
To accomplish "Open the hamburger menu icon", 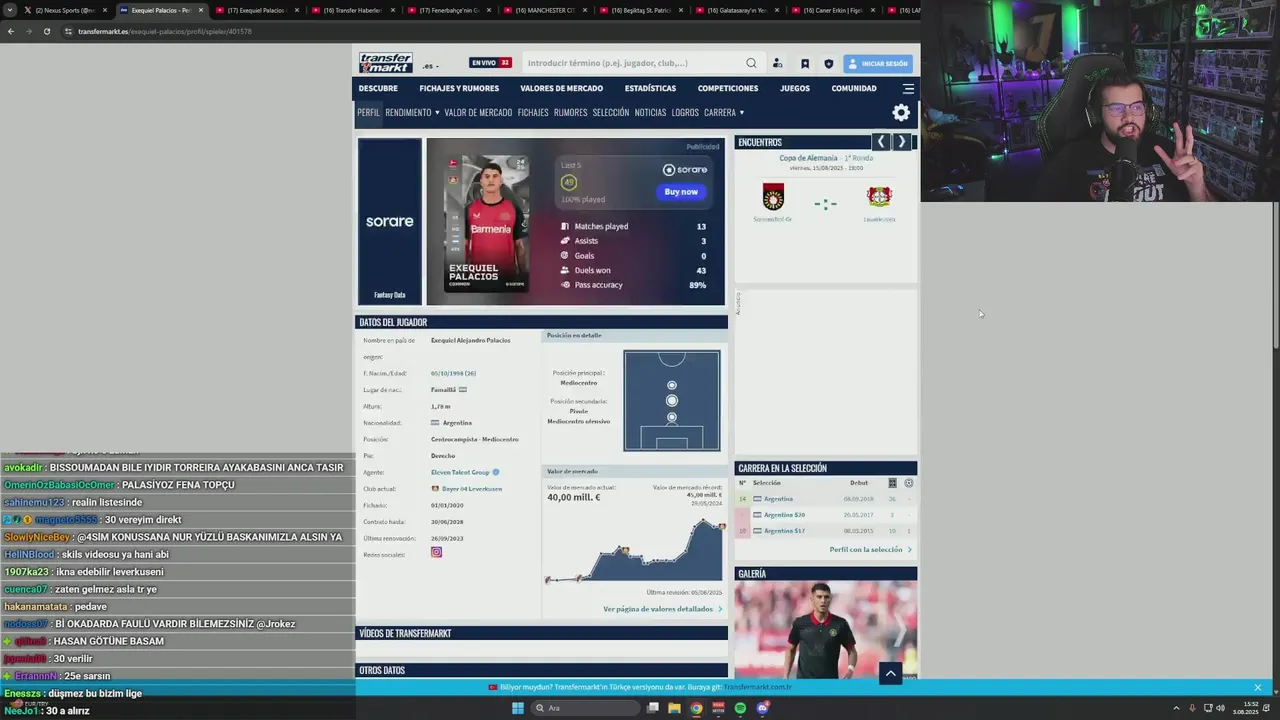I will [x=908, y=88].
